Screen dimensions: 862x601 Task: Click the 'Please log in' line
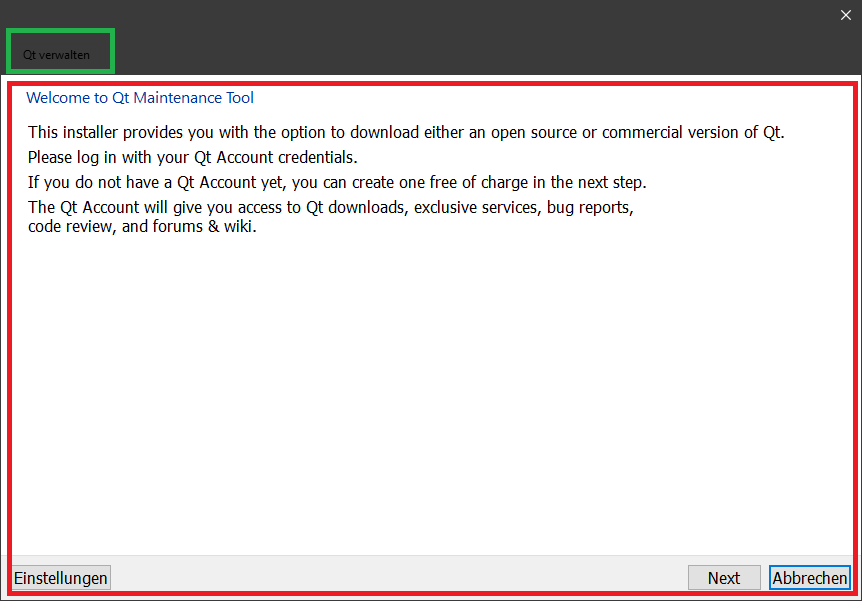[193, 158]
